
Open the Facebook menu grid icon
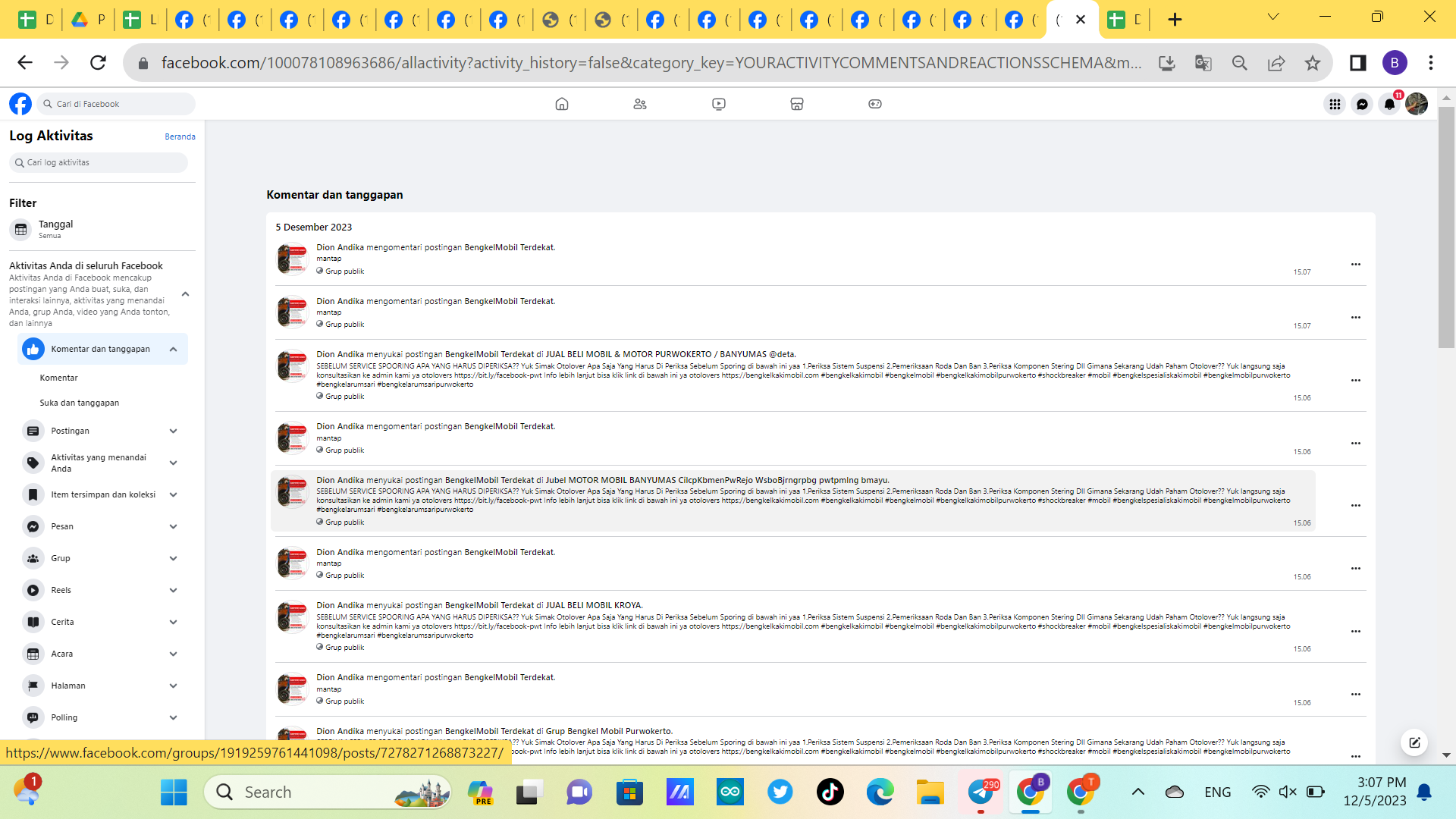tap(1335, 104)
